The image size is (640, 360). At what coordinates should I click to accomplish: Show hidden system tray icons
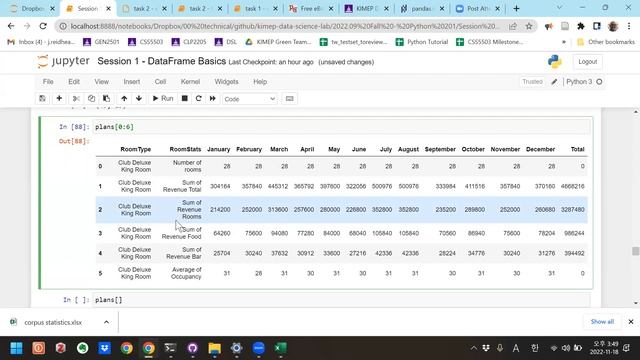tap(473, 348)
